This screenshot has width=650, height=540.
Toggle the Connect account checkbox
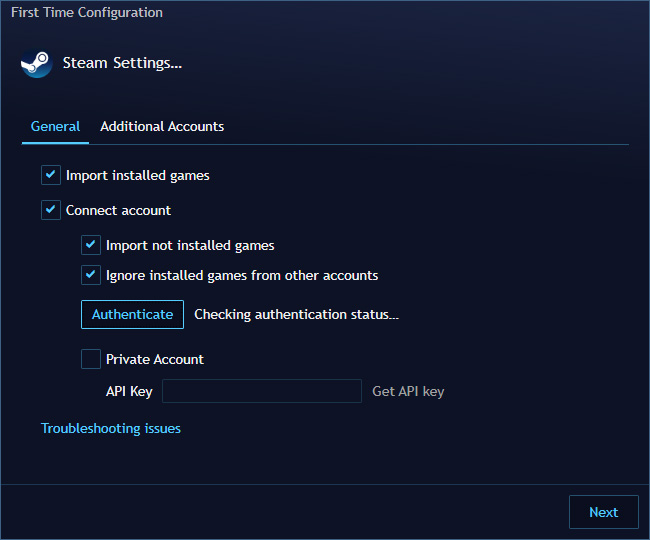(x=51, y=210)
